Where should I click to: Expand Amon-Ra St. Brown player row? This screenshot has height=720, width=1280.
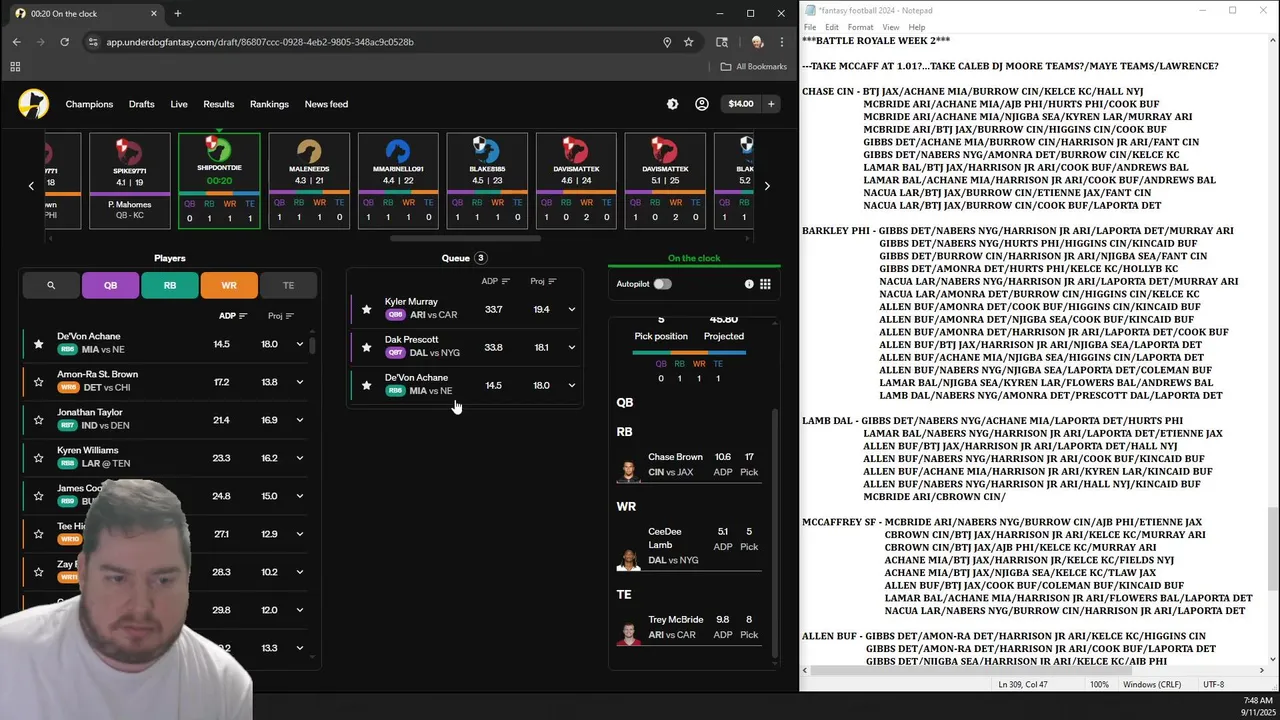(299, 382)
